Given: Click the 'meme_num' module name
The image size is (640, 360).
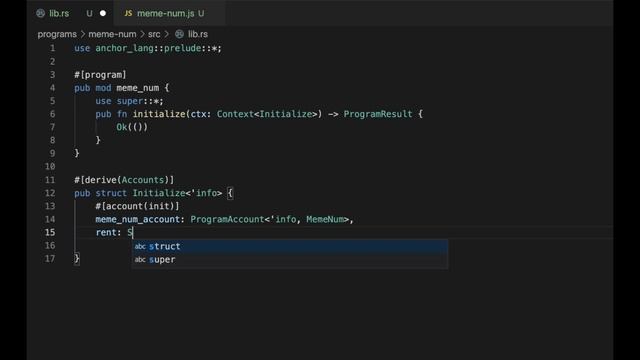Looking at the screenshot, I should pos(138,88).
